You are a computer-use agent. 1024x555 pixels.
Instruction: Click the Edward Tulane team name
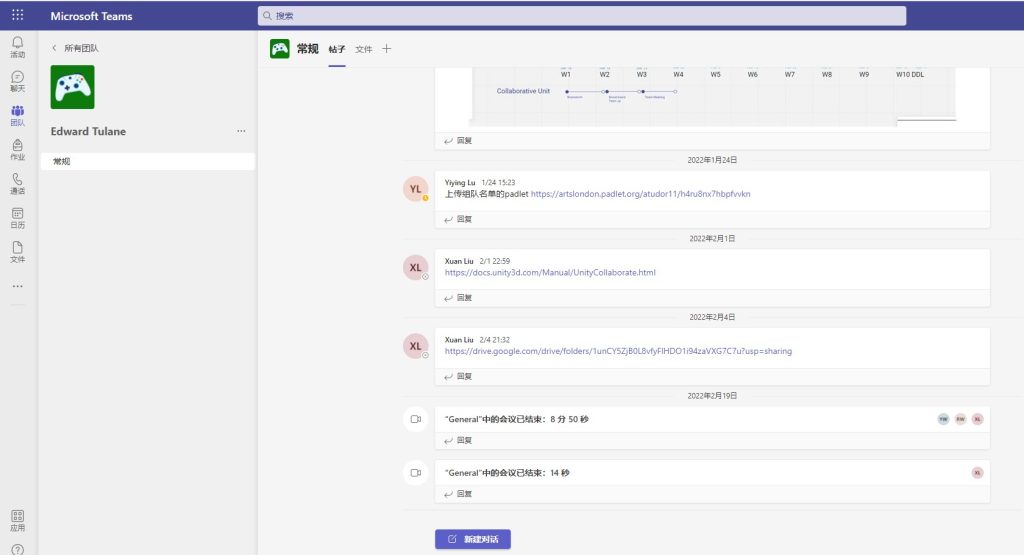click(x=88, y=131)
